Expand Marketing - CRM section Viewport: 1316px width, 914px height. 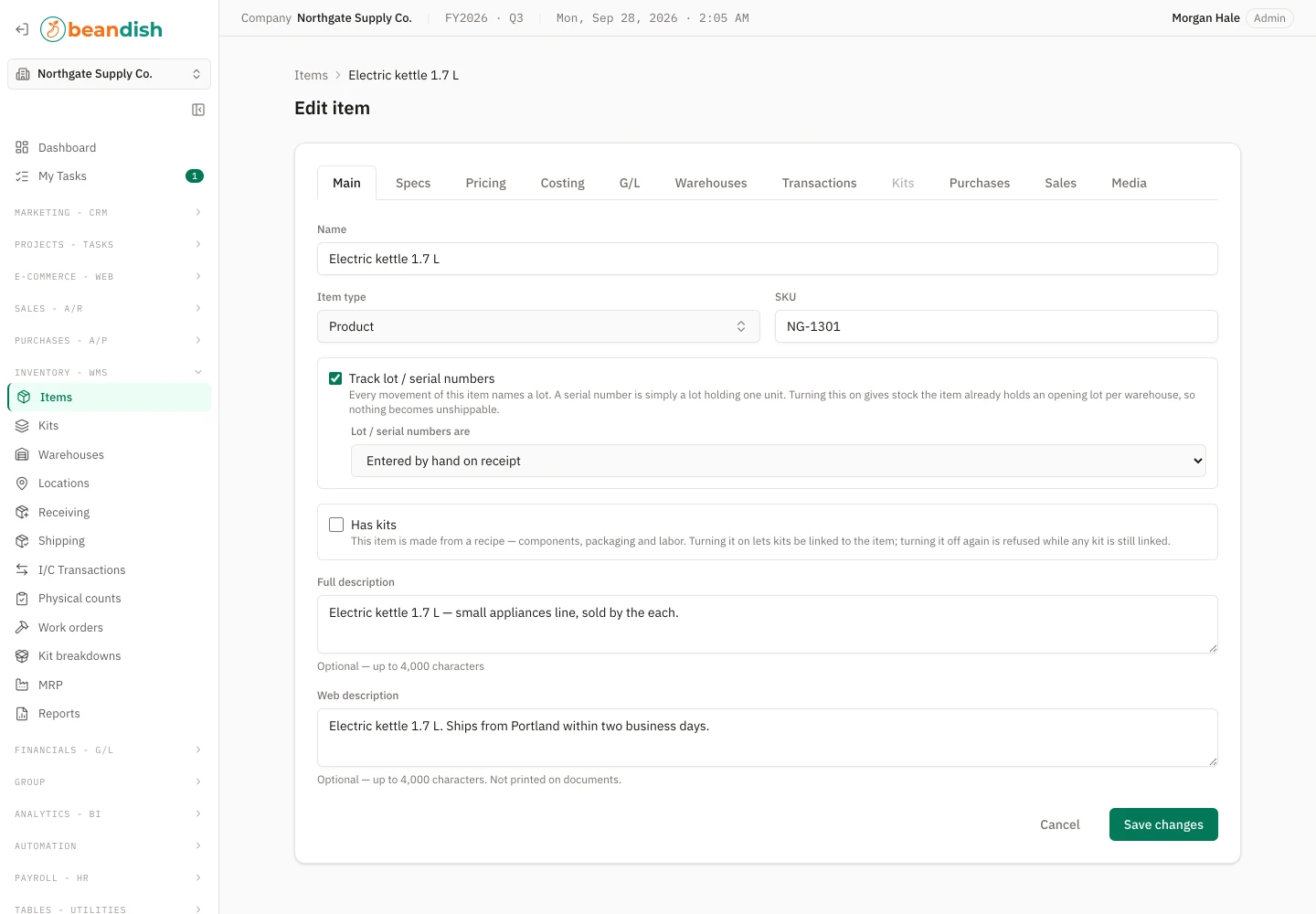point(109,212)
